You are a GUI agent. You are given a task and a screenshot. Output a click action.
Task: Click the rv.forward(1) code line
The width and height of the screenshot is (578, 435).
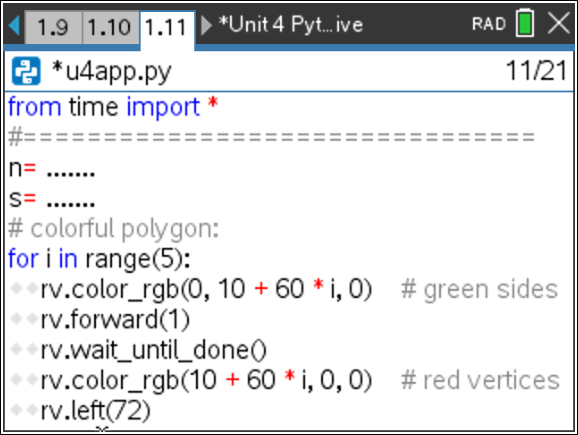(115, 319)
